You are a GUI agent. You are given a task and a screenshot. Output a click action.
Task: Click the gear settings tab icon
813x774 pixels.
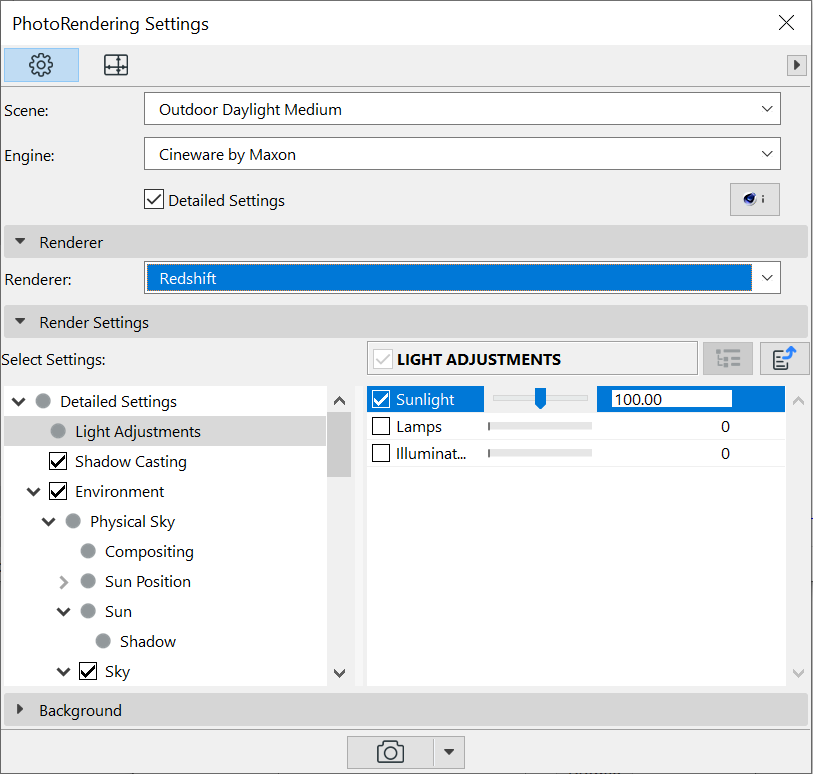click(41, 65)
